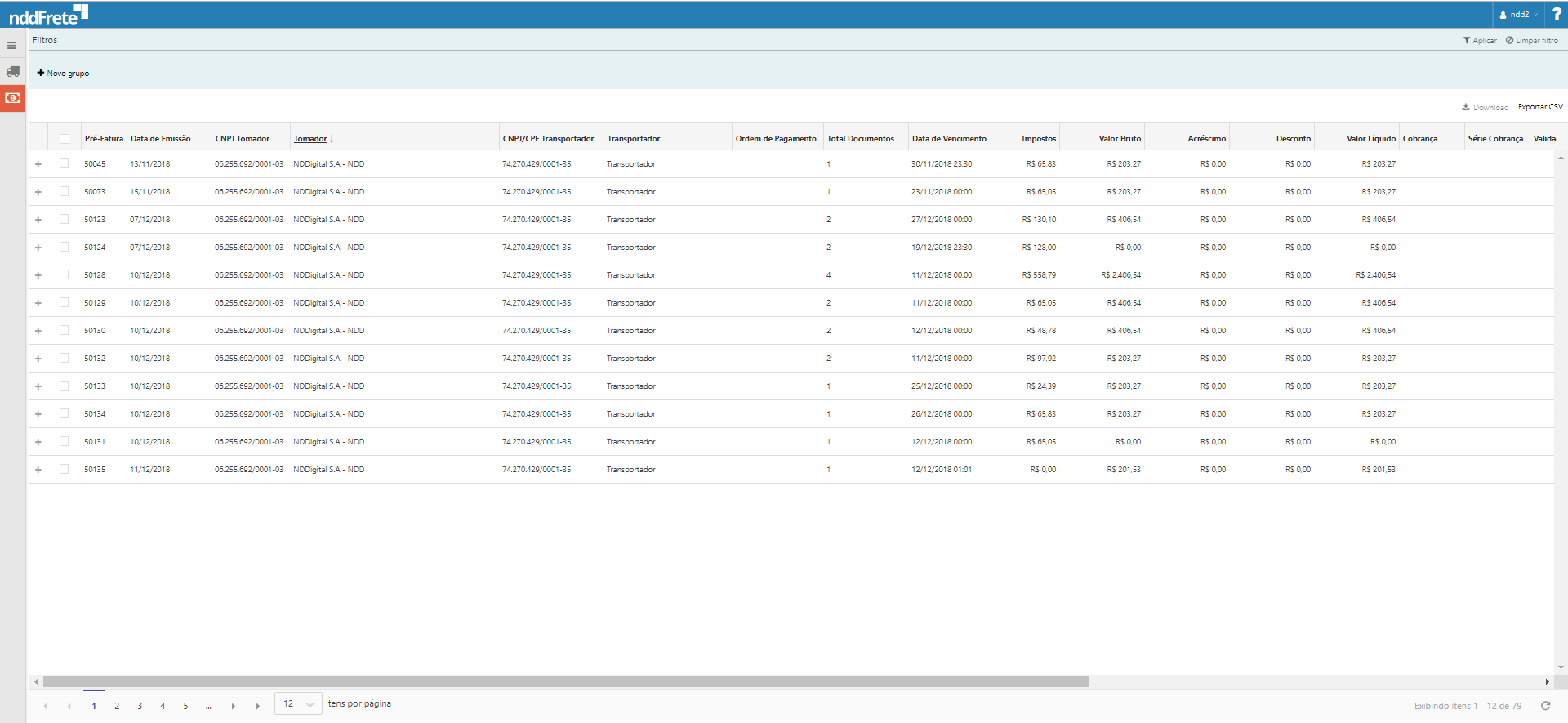Click the horizontal scrollbar under the table

tap(565, 681)
